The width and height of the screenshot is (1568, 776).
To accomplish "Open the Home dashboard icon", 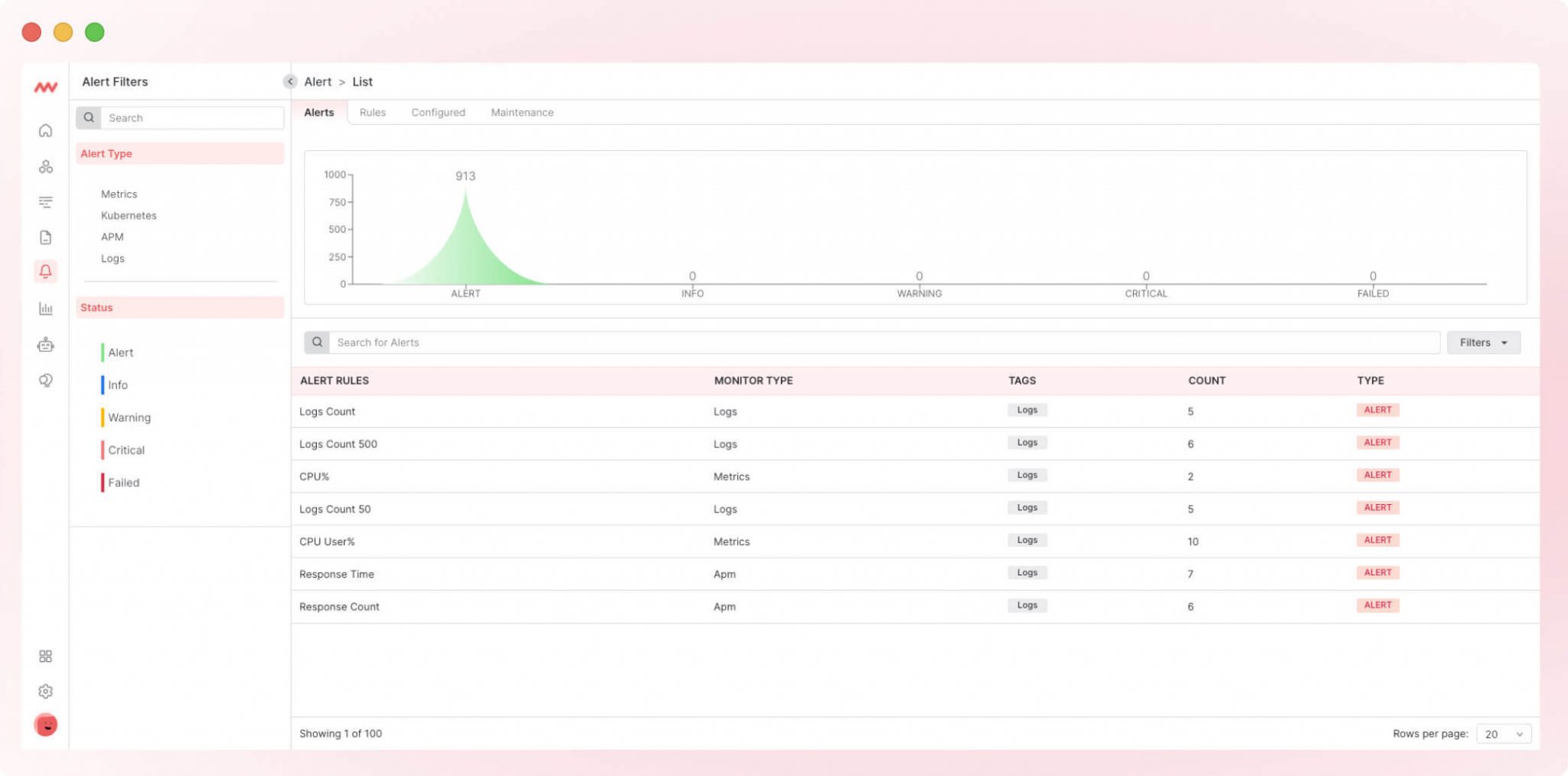I will click(x=46, y=130).
